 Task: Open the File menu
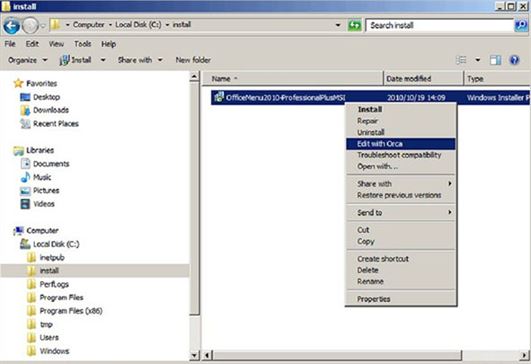10,44
